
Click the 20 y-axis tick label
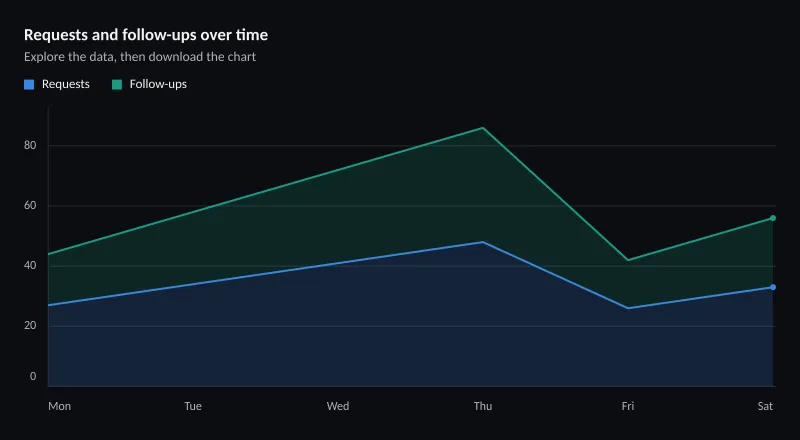(x=30, y=326)
